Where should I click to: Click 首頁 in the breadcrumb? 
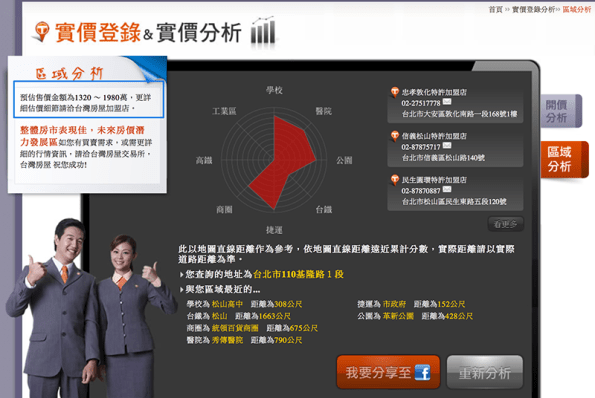tap(495, 9)
